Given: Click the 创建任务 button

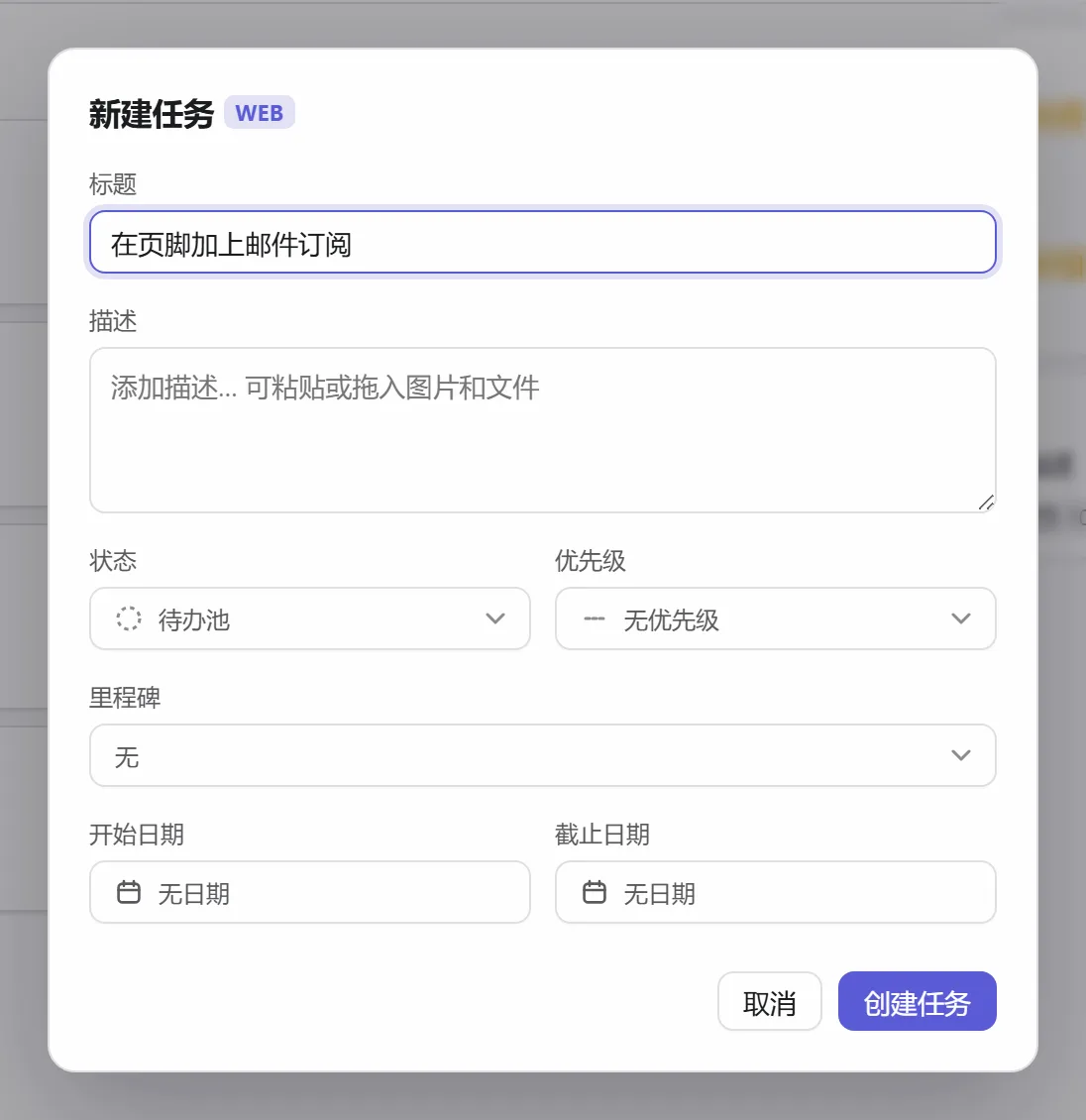Looking at the screenshot, I should coord(917,1001).
